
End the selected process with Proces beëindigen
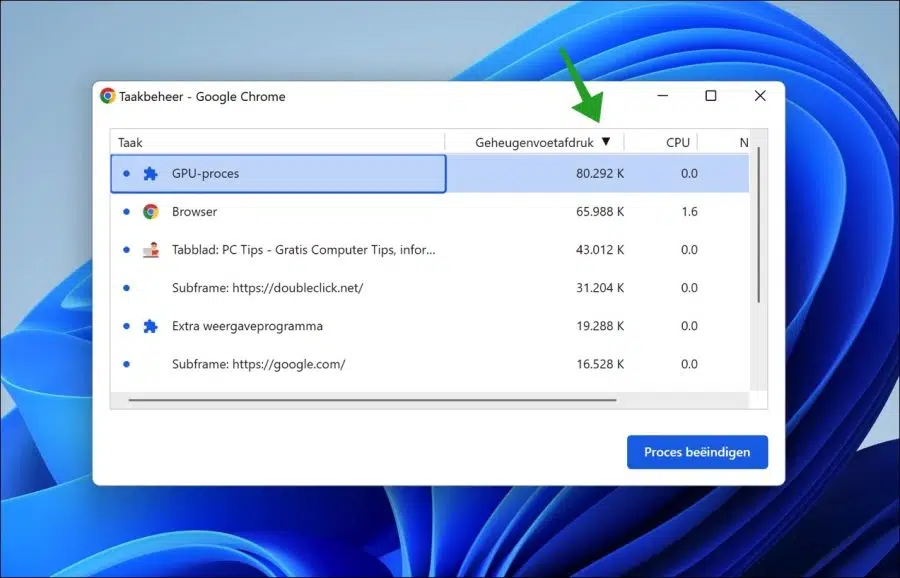pyautogui.click(x=697, y=452)
